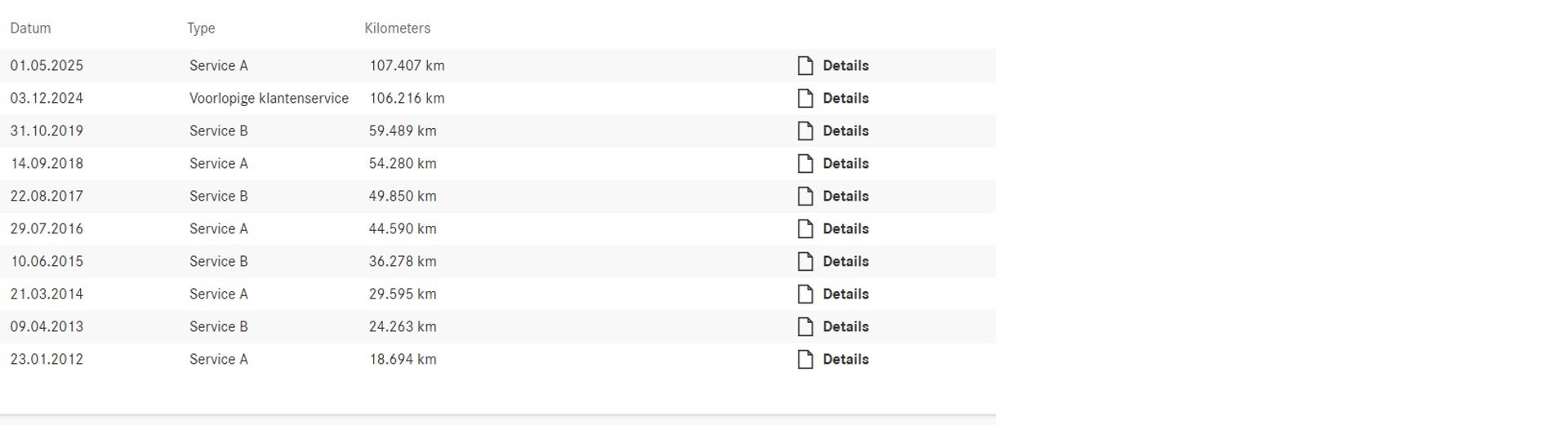The image size is (1568, 425).
Task: Click the Type column header
Action: 201,29
